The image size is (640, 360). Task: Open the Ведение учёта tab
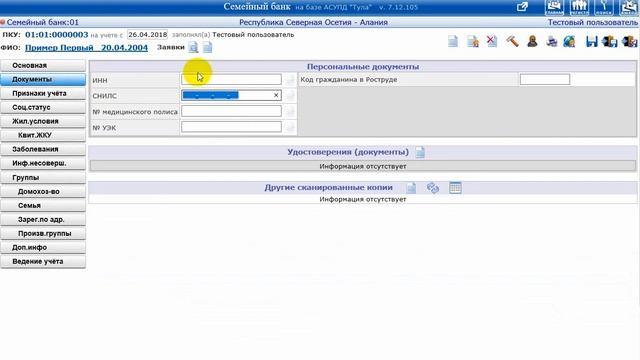(43, 261)
